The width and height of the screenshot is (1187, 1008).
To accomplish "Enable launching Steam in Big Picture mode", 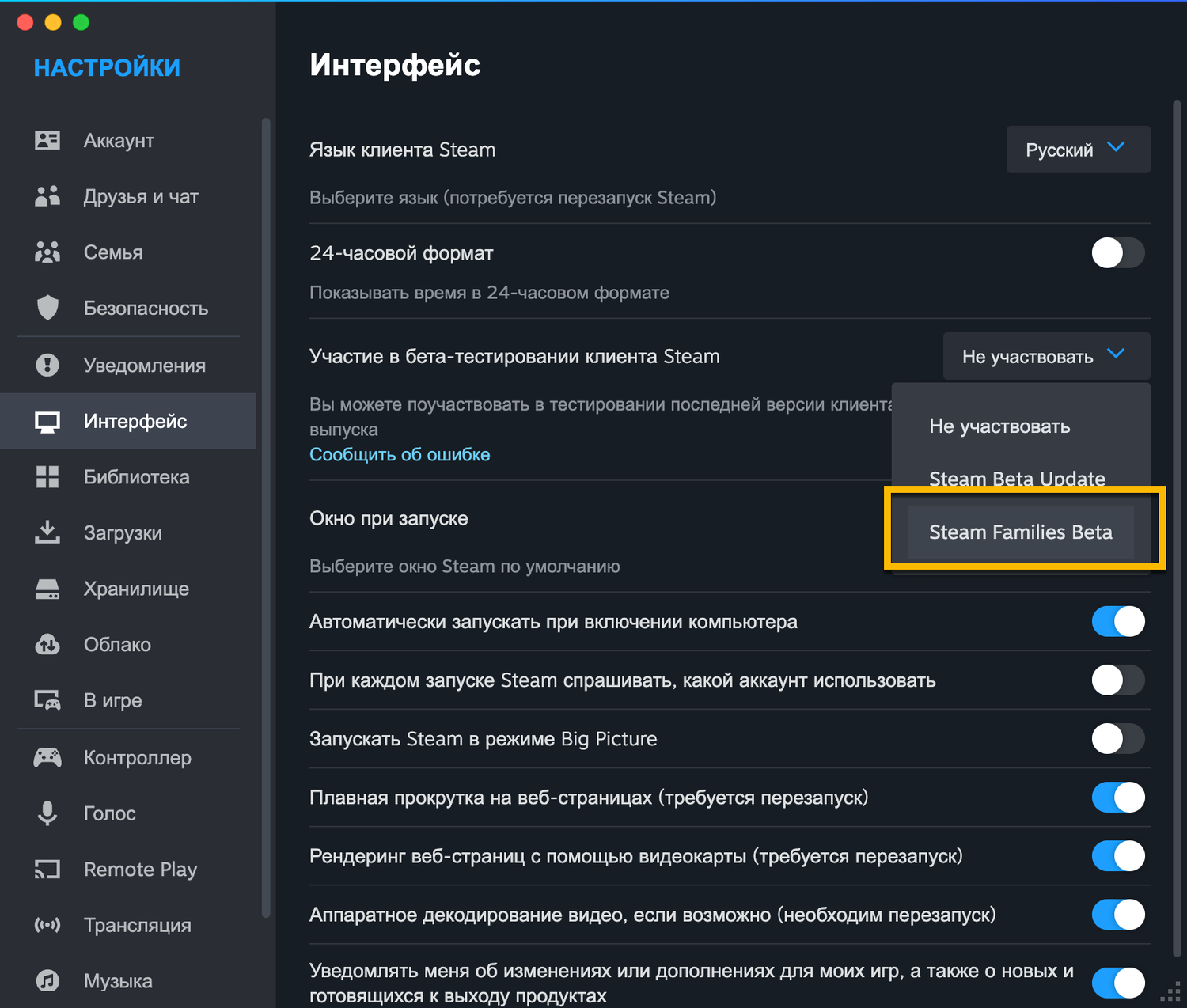I will click(x=1117, y=738).
